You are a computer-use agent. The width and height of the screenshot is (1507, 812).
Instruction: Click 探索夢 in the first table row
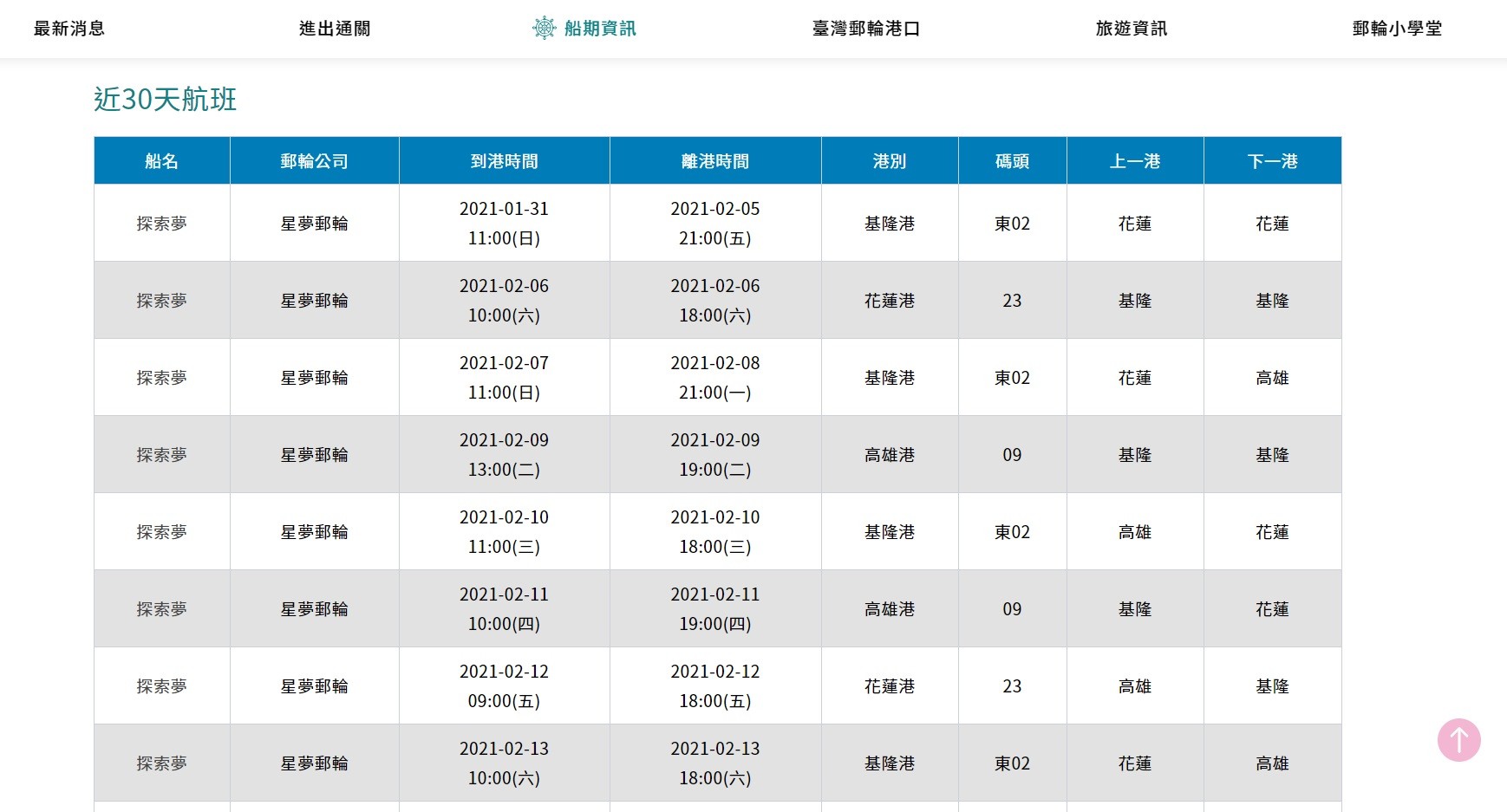click(161, 223)
